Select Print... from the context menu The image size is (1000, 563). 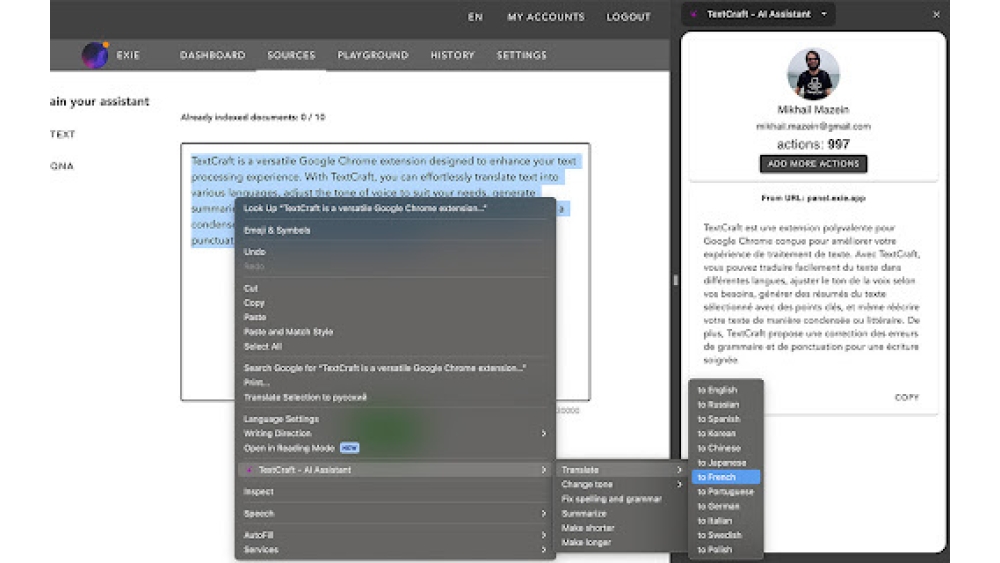click(x=395, y=383)
